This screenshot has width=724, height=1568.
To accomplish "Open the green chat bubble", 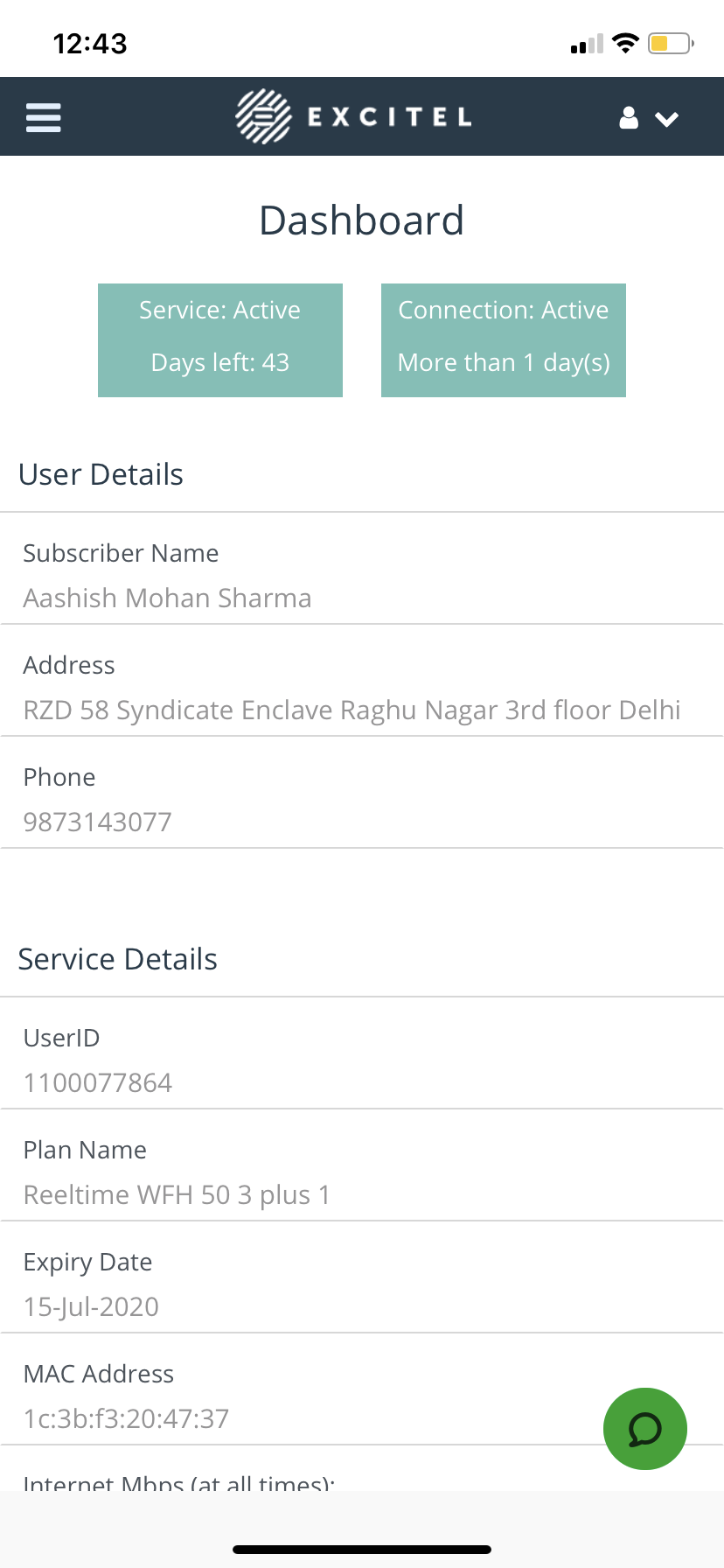I will tap(645, 1429).
